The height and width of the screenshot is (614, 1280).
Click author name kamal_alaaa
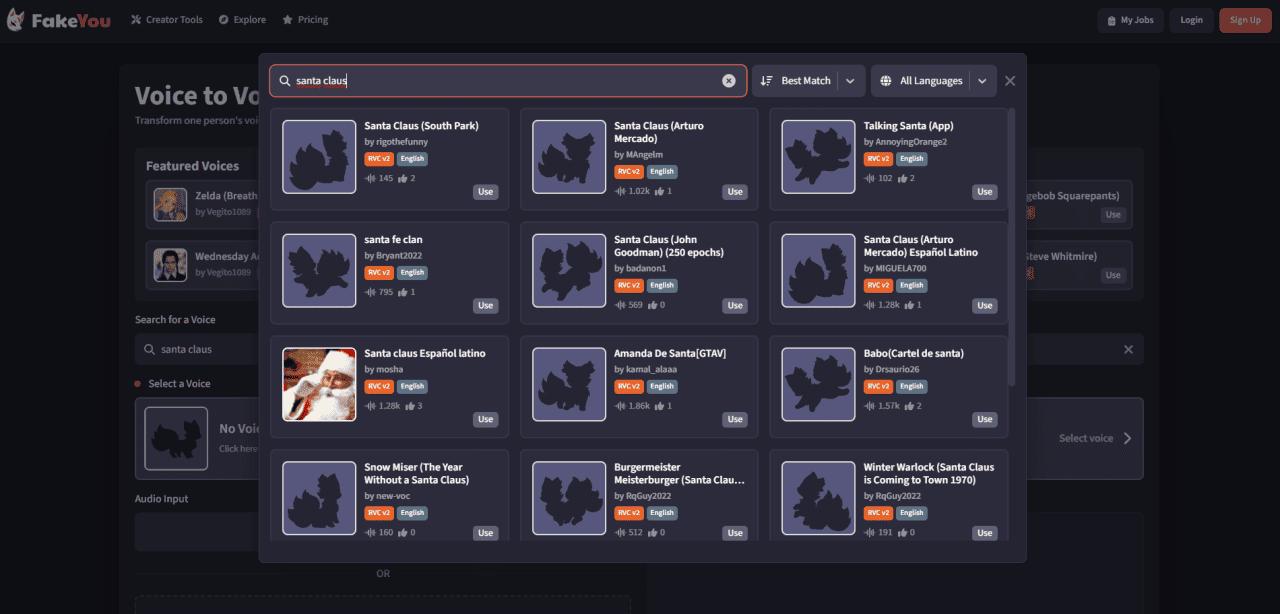click(652, 369)
